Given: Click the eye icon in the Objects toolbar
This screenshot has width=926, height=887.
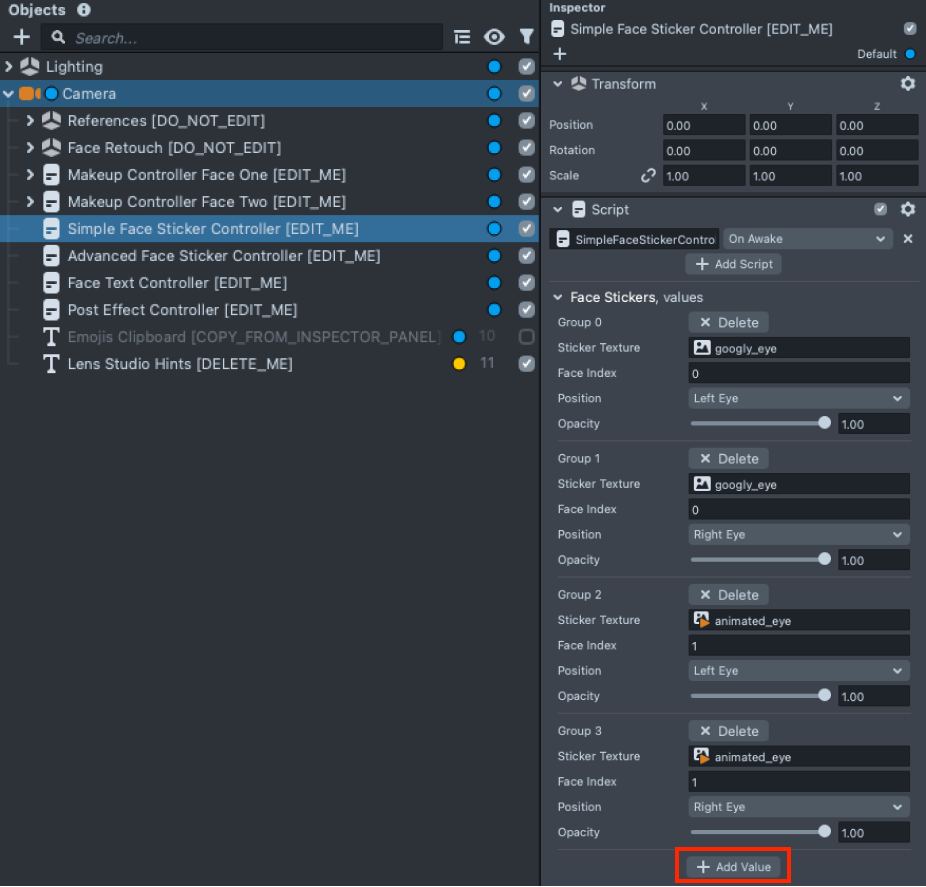Looking at the screenshot, I should point(494,36).
